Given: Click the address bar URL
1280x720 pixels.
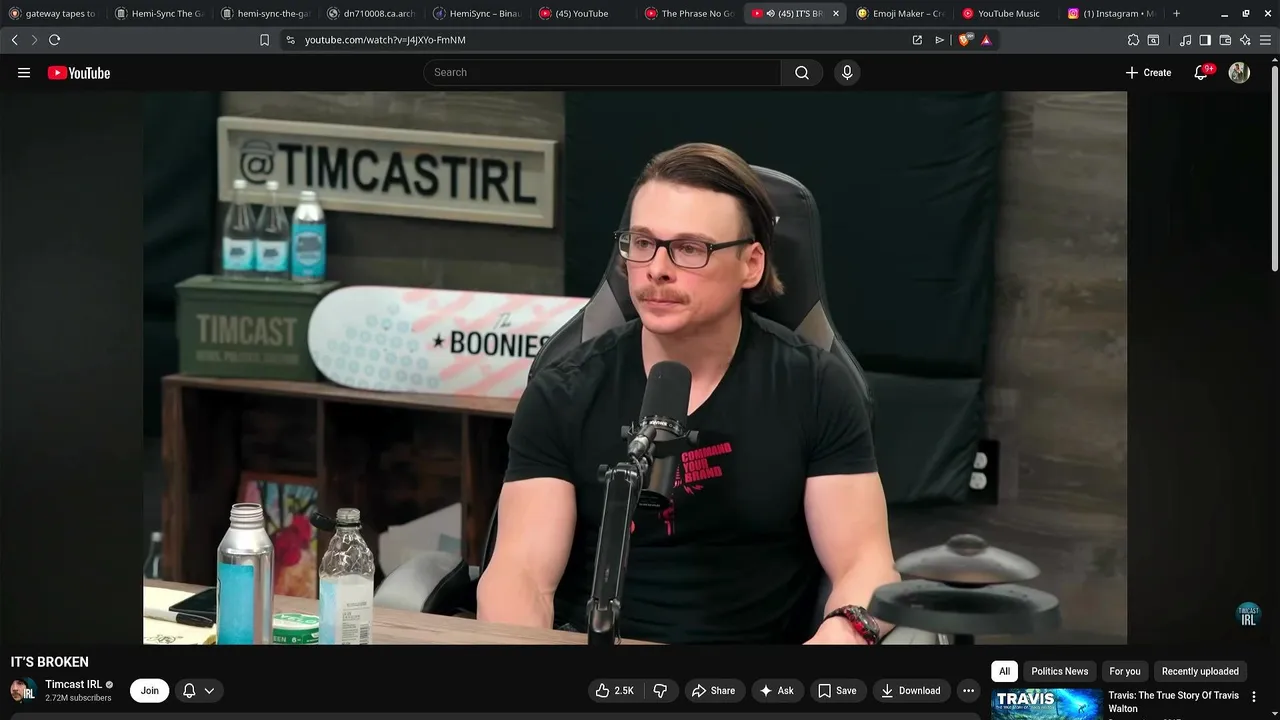Looking at the screenshot, I should [x=385, y=40].
